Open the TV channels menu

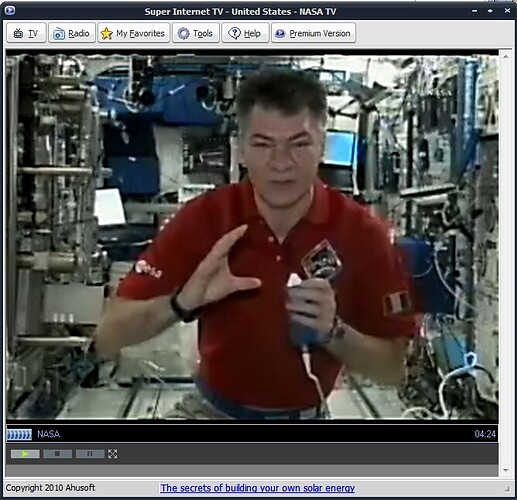click(26, 33)
